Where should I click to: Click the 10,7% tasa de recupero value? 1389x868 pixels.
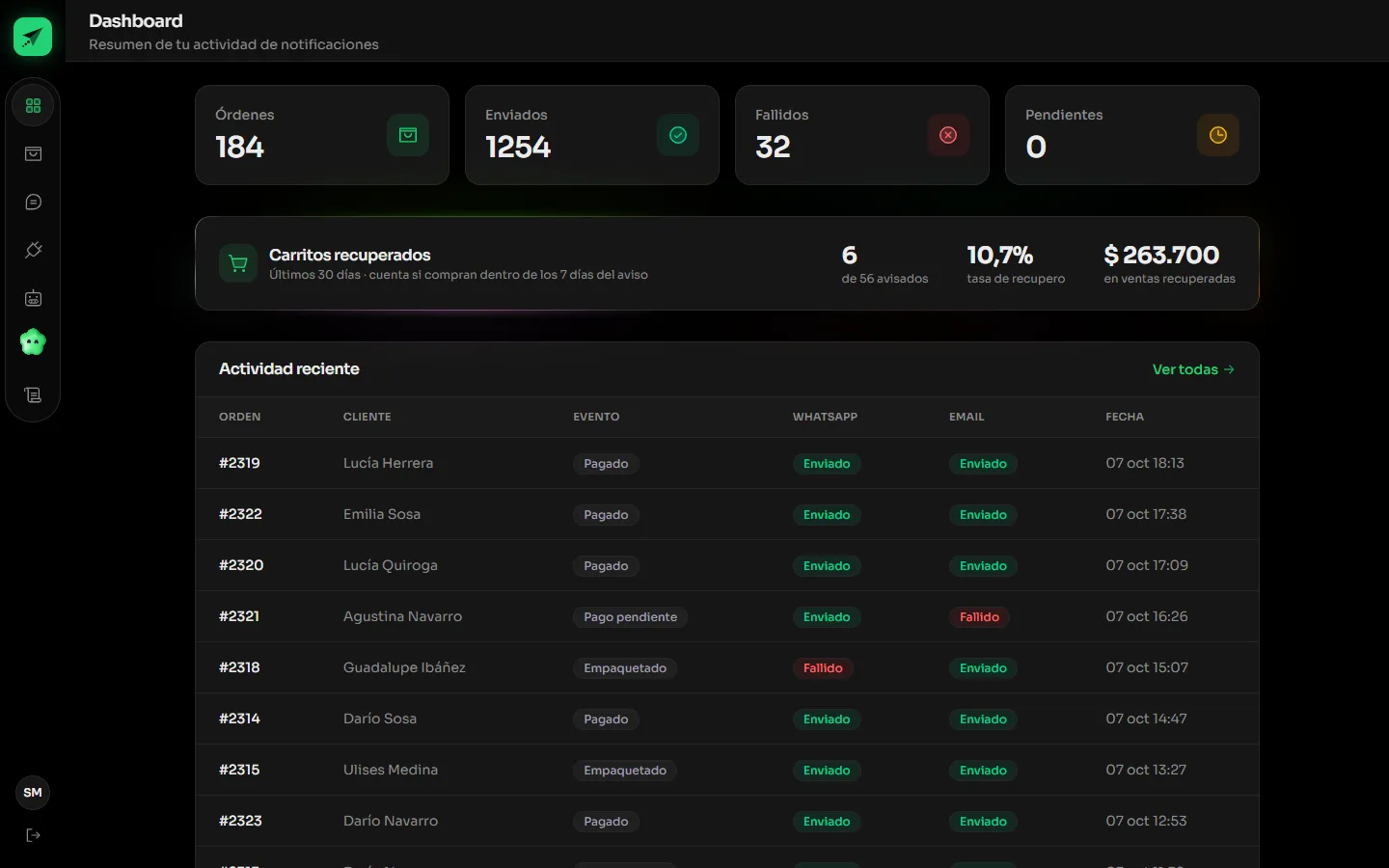tap(999, 255)
